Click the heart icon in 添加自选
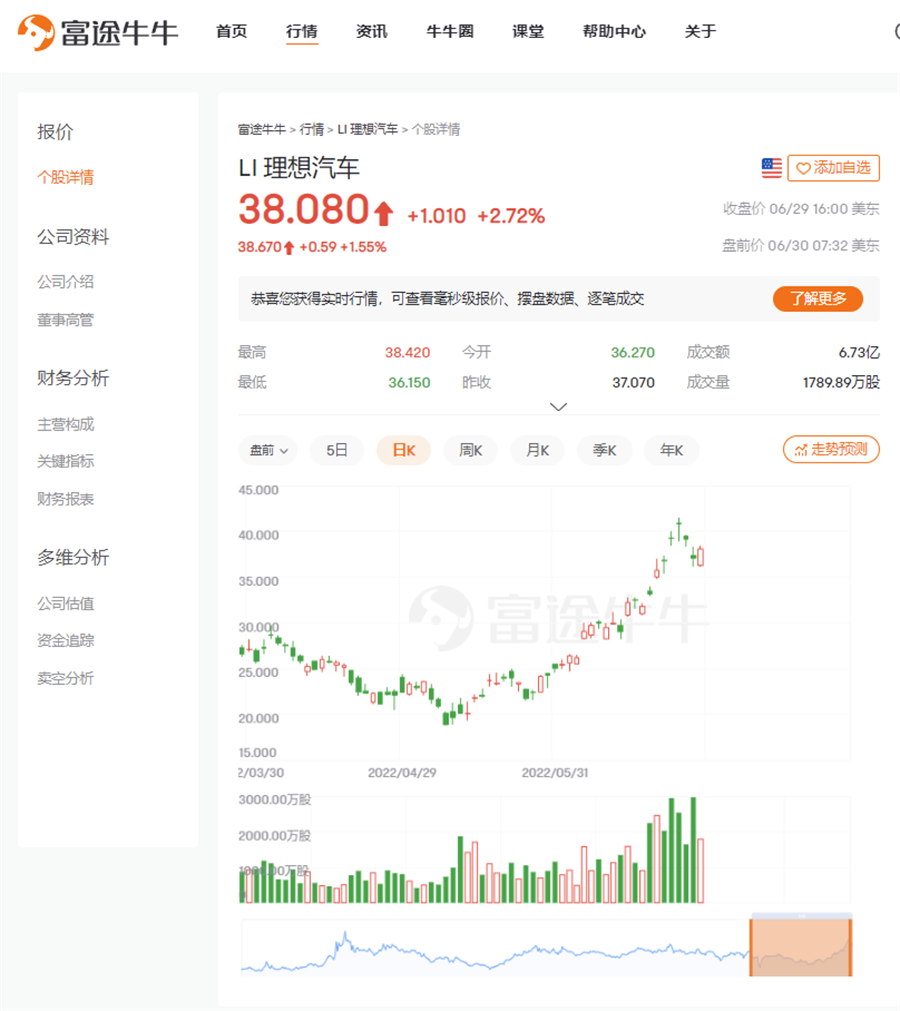This screenshot has height=1011, width=900. [803, 169]
